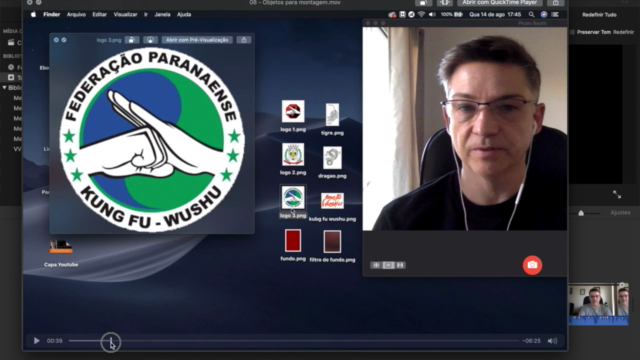Open the Ajuda menu
The image size is (640, 360).
click(184, 14)
